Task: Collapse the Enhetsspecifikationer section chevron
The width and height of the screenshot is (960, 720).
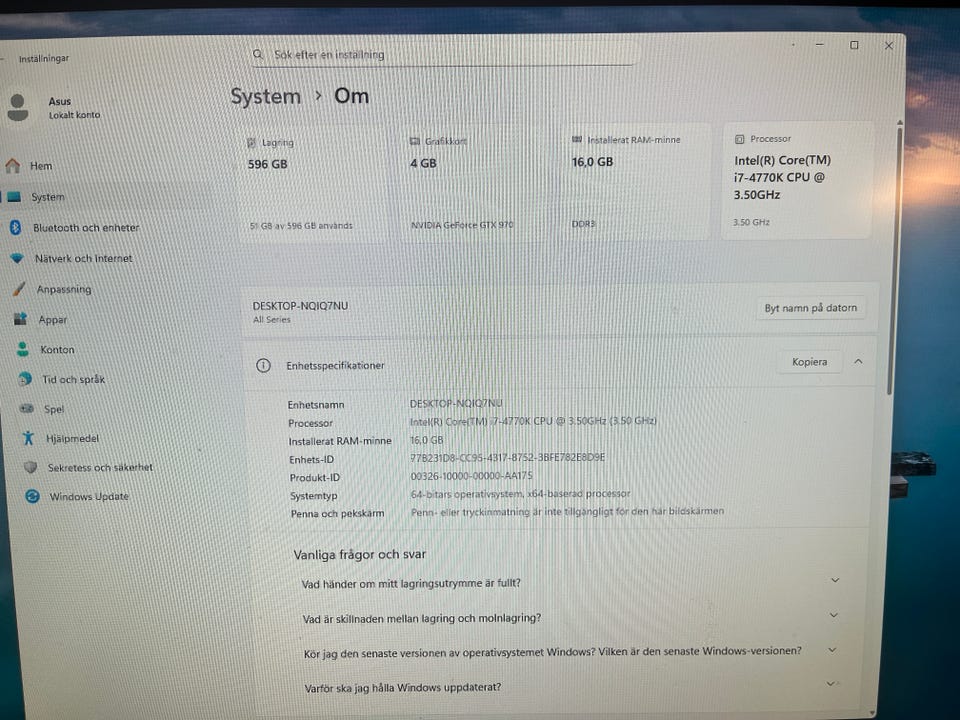Action: point(858,361)
